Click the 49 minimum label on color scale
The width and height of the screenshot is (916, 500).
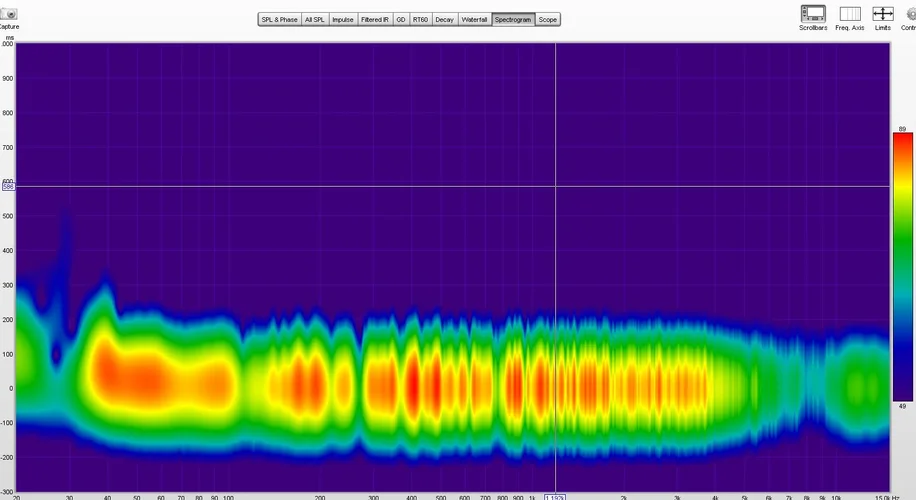pos(902,406)
